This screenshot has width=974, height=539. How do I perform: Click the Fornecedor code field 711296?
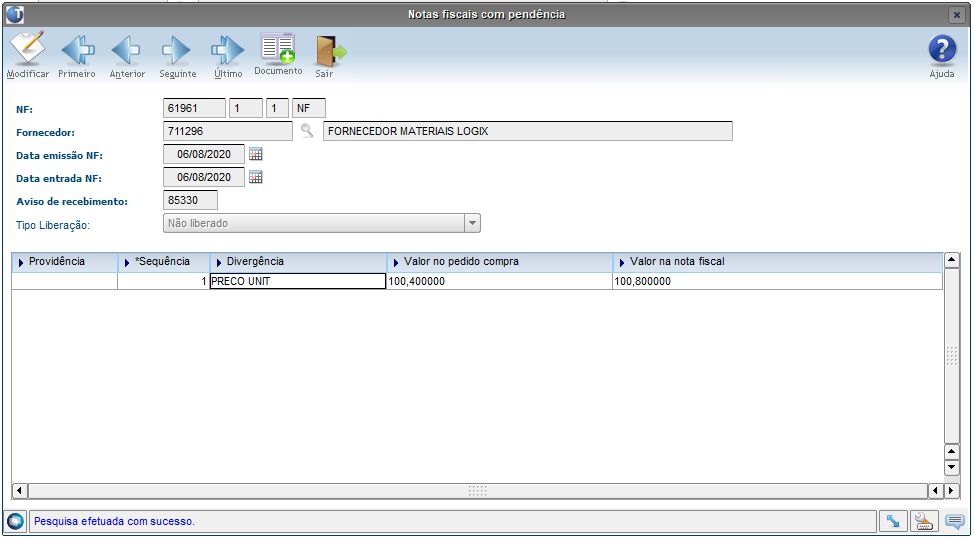point(227,131)
